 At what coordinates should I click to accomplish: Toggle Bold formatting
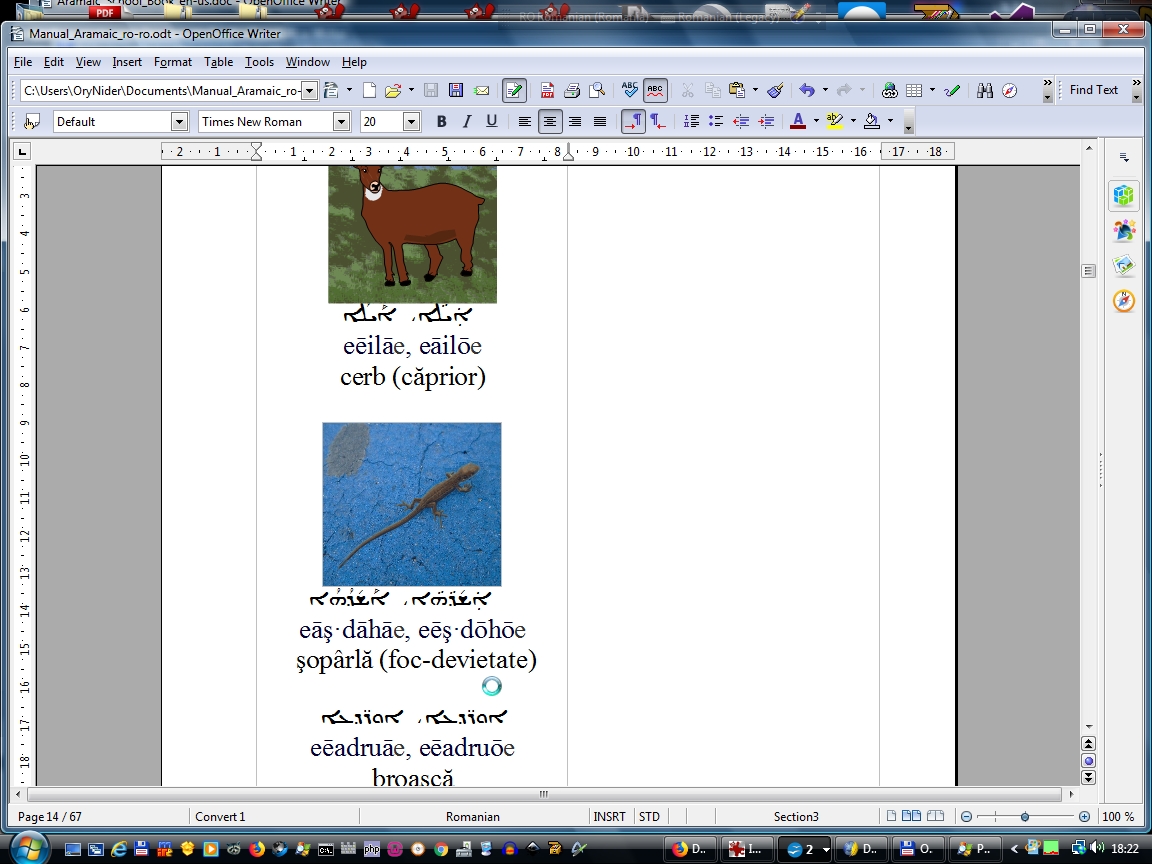pos(441,121)
